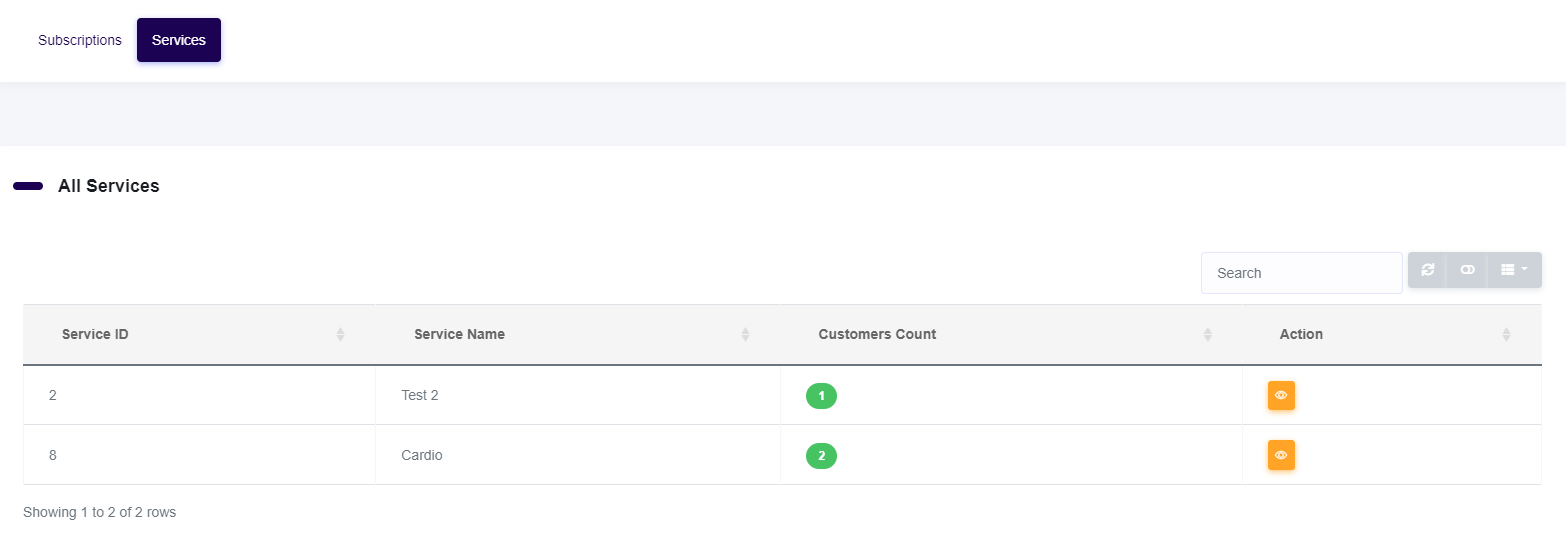The height and width of the screenshot is (559, 1566).
Task: Select the Cardio service name cell
Action: (x=422, y=455)
